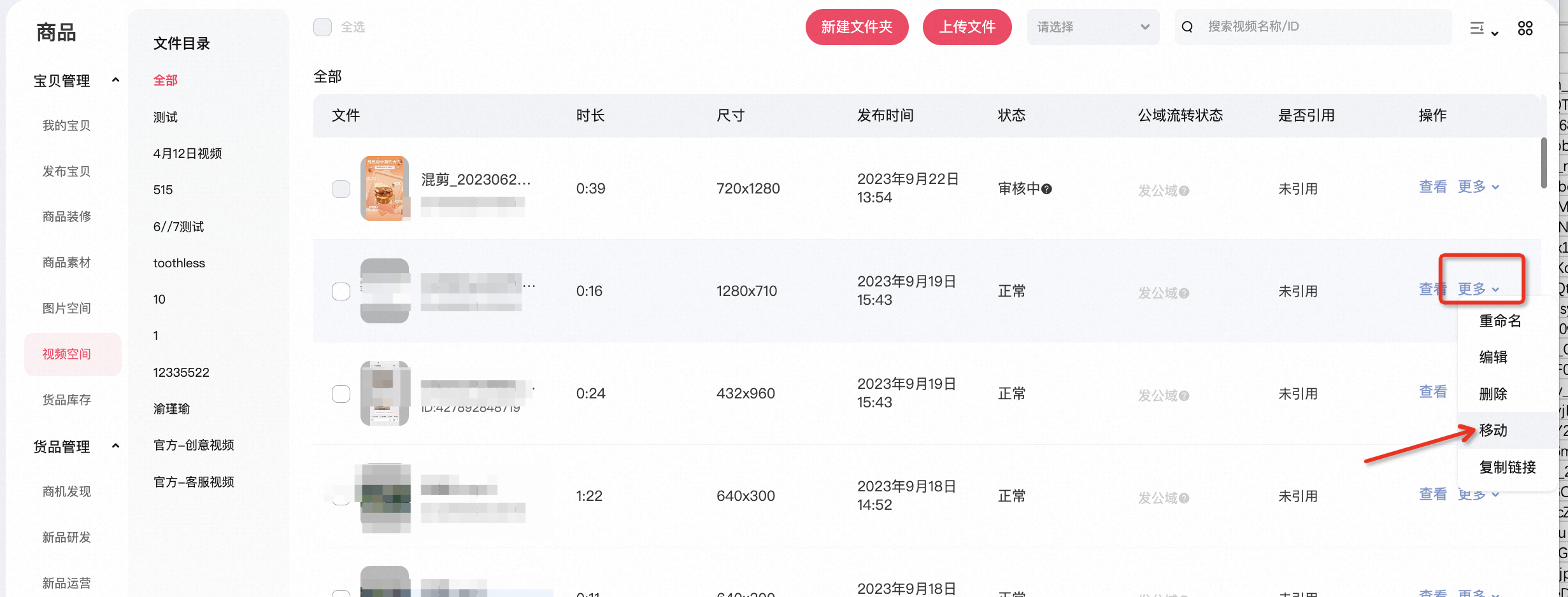Choose 编辑 from the more menu
This screenshot has height=597, width=1568.
1493,357
